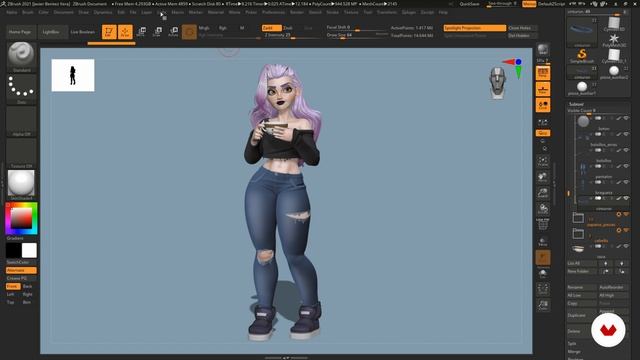Viewport: 640px width, 360px height.
Task: Switch to Scale transform mode on top shelf
Action: click(157, 32)
